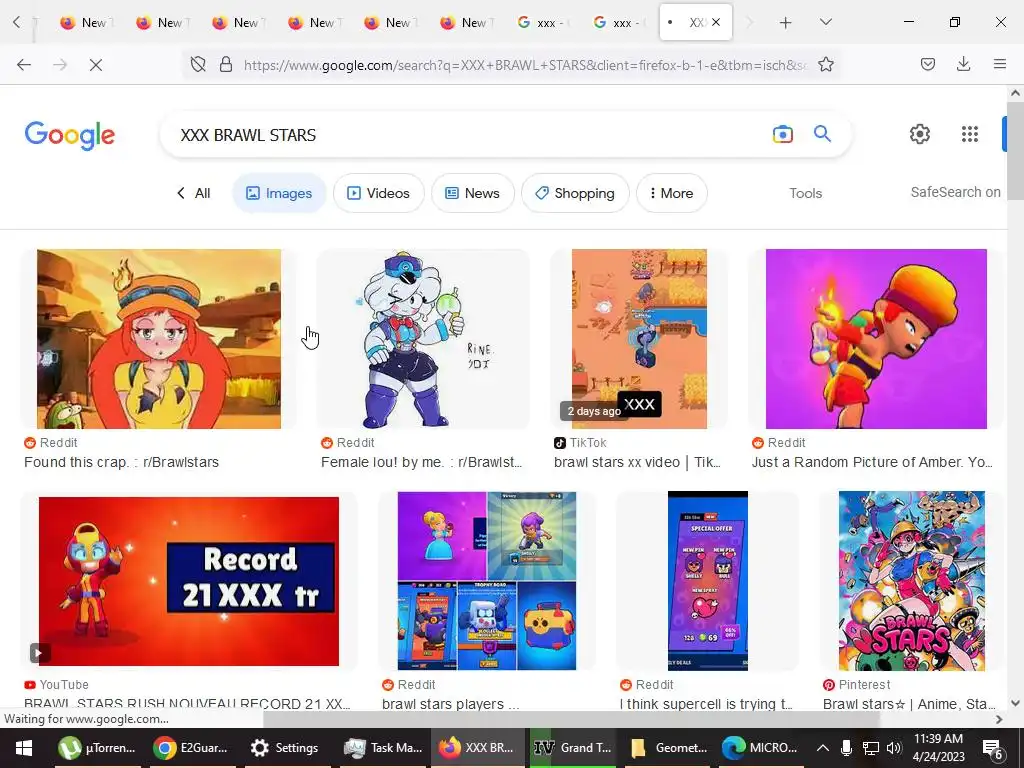Switch to first xxx Google tab
The height and width of the screenshot is (768, 1024).
click(x=545, y=22)
